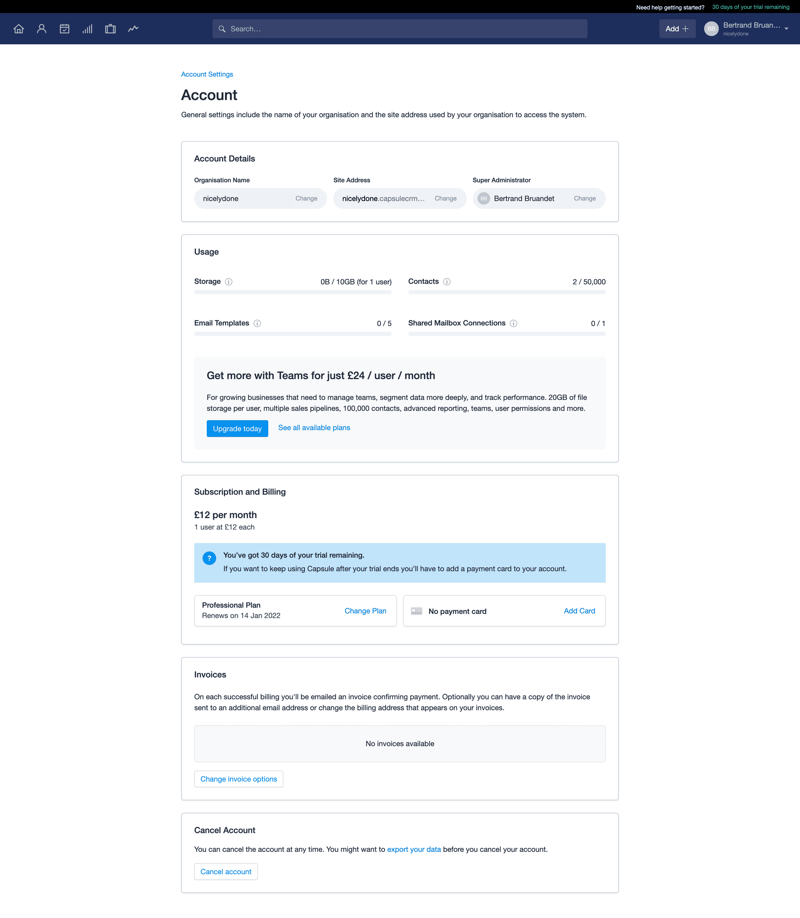Click the Email Templates info icon

pyautogui.click(x=258, y=323)
